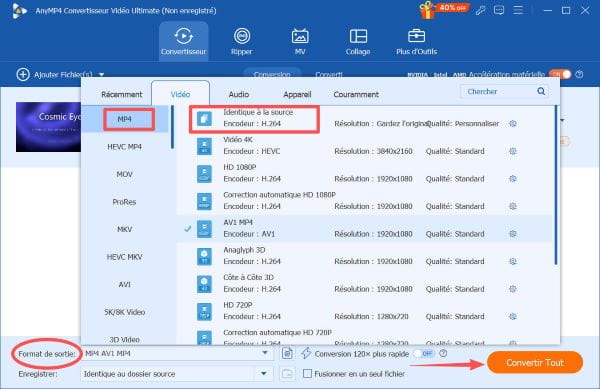Click the Vidéo 4K preset icon
This screenshot has width=600, height=389.
(x=204, y=146)
